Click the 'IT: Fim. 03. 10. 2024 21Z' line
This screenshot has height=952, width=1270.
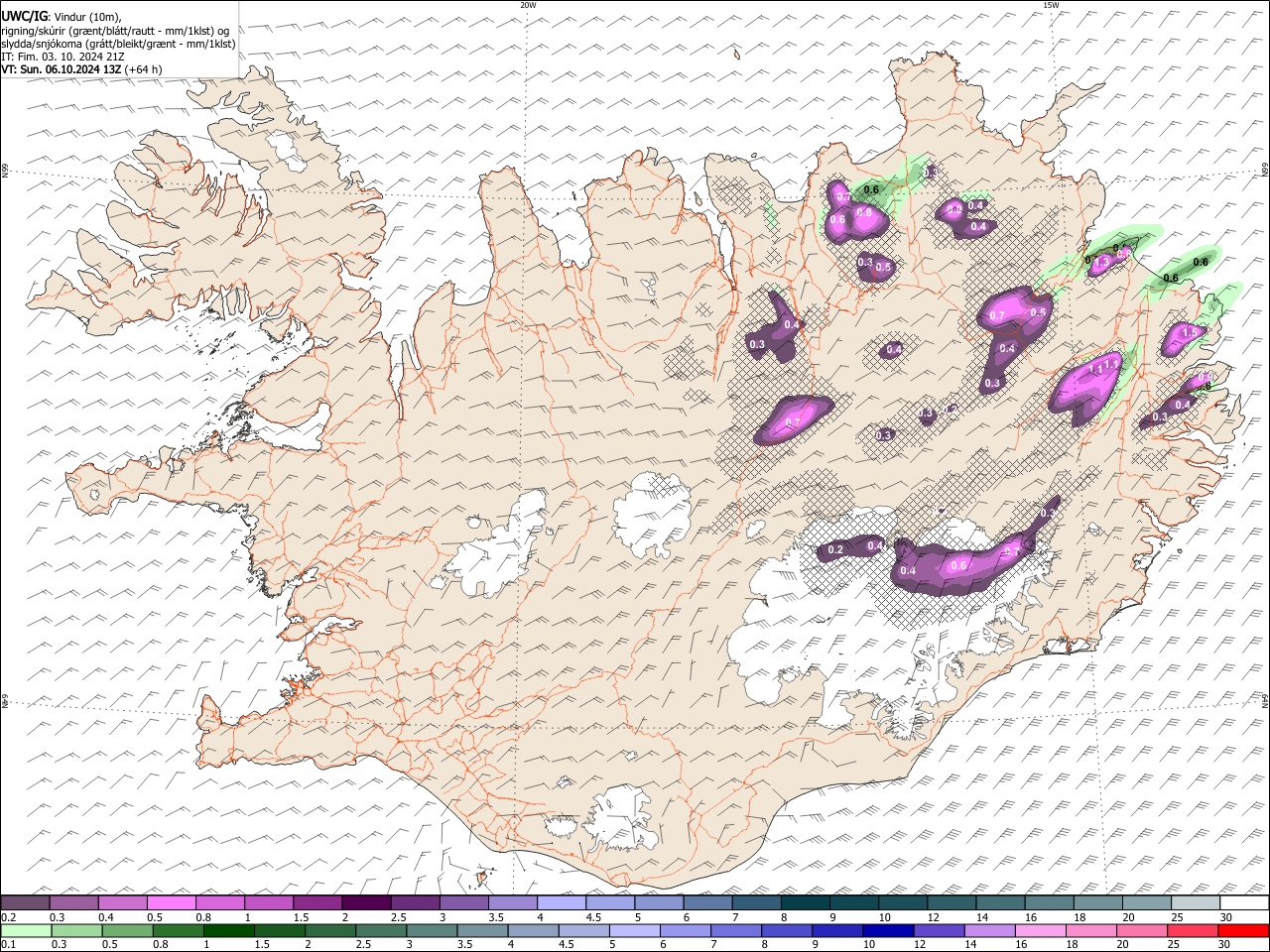tap(62, 57)
